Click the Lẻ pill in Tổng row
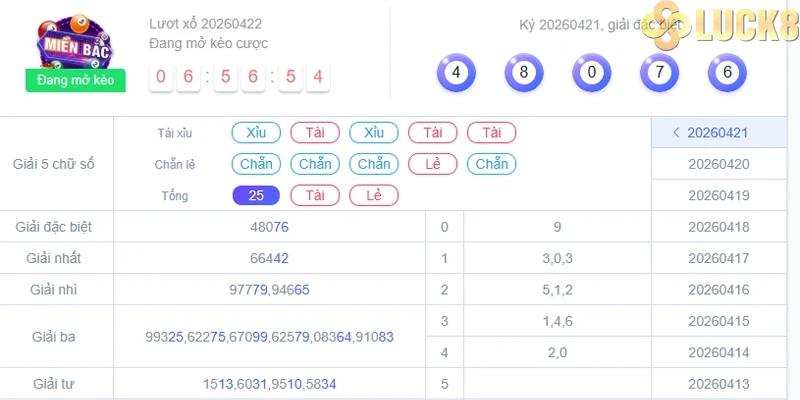This screenshot has height=400, width=800. tap(374, 195)
